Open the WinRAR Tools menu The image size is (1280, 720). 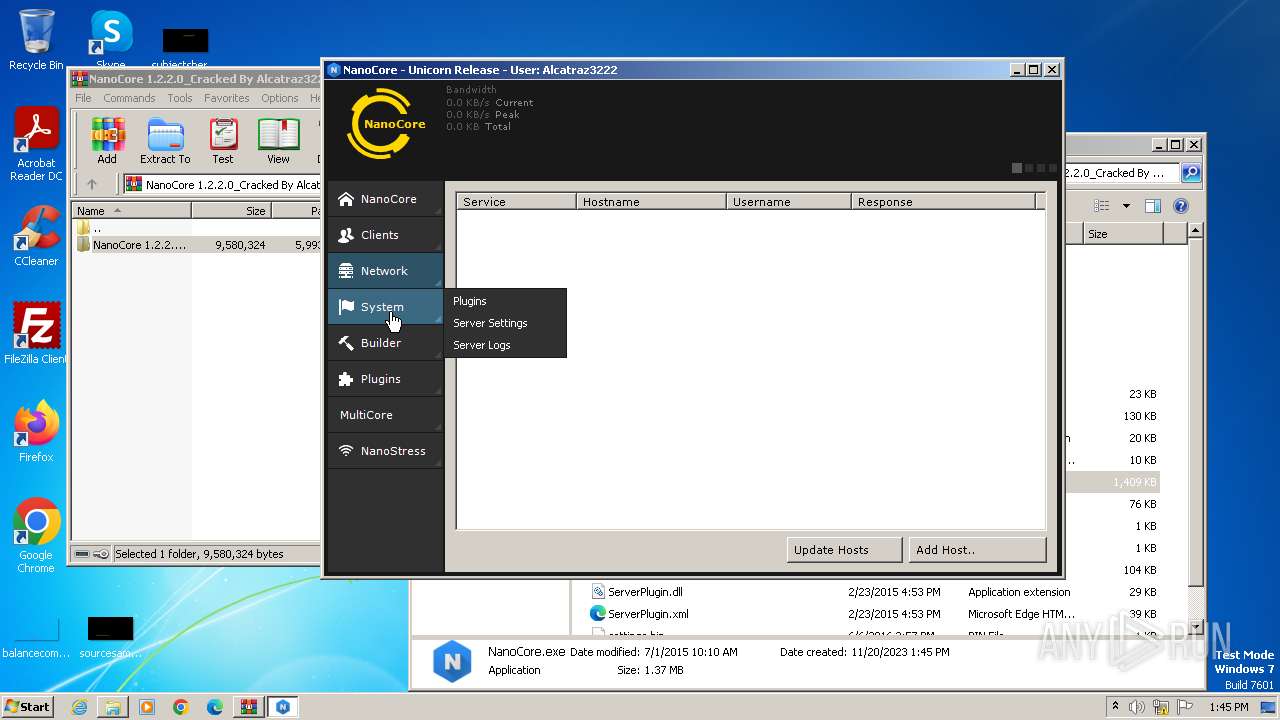[x=180, y=98]
